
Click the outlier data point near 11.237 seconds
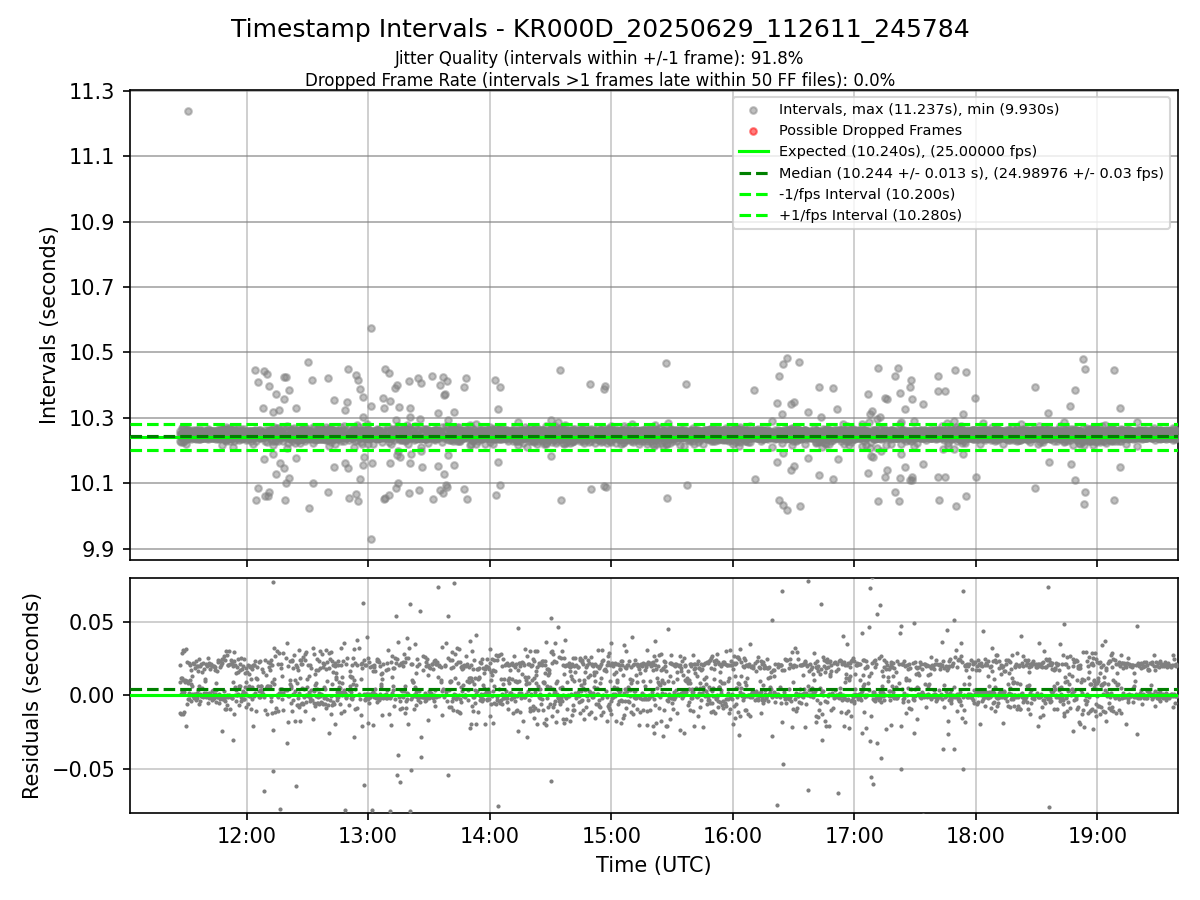coord(188,111)
